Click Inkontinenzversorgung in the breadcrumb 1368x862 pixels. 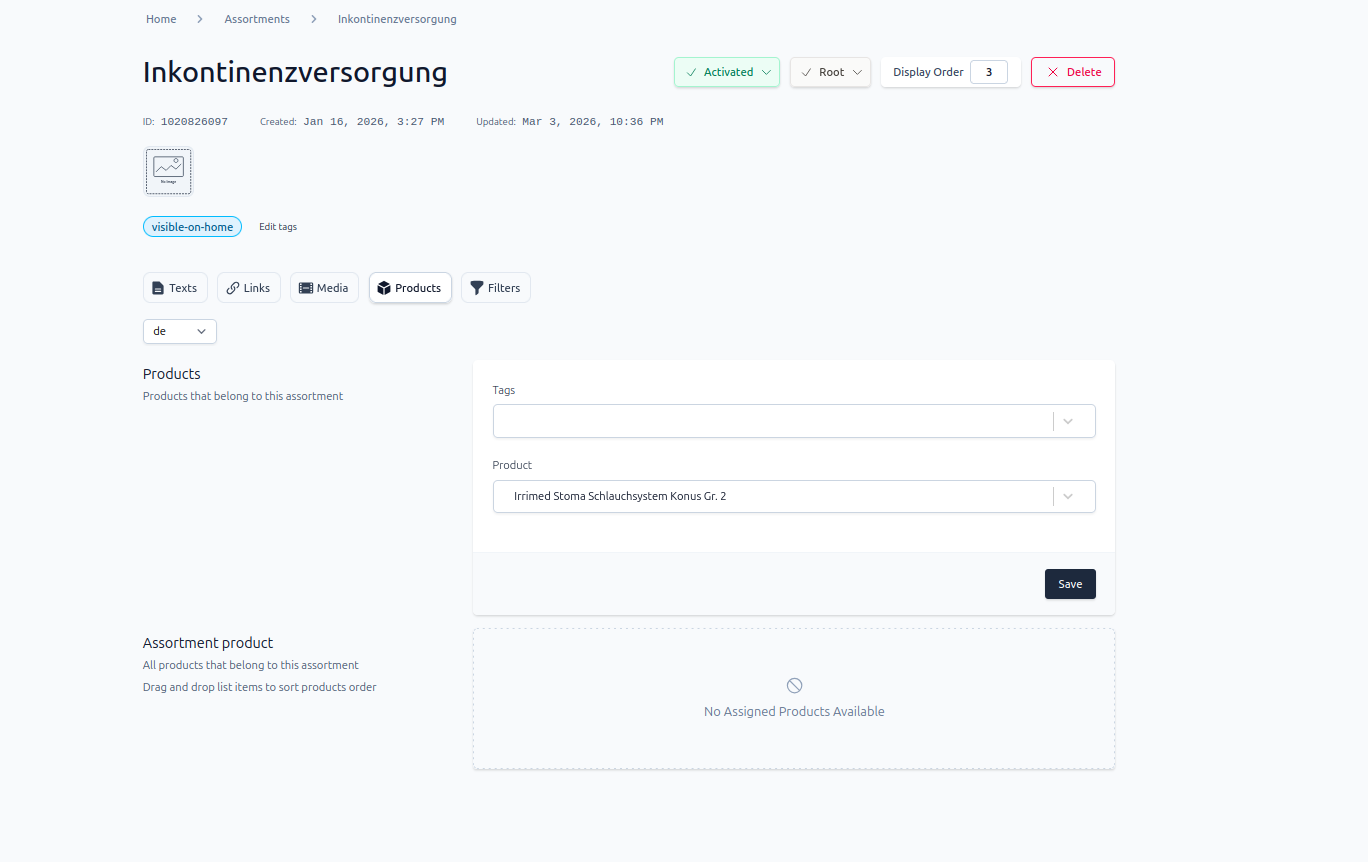397,19
